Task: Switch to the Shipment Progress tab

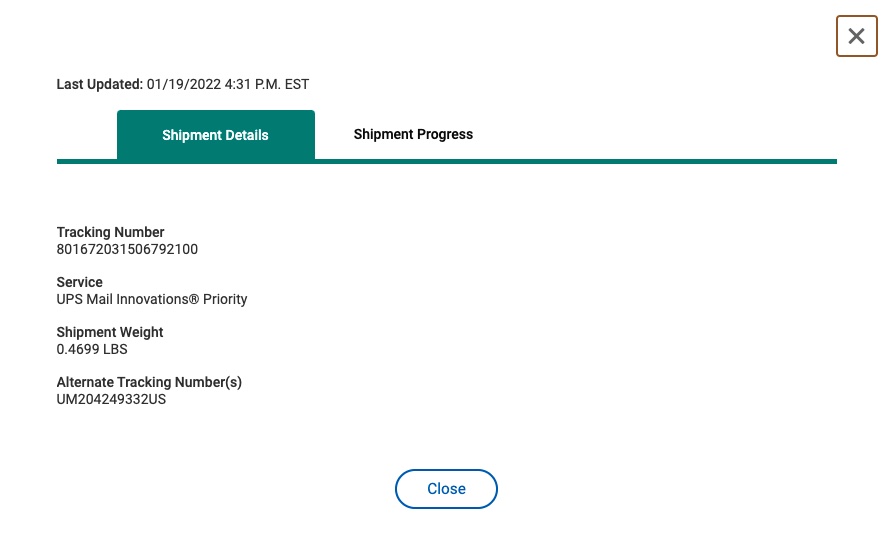Action: 413,134
